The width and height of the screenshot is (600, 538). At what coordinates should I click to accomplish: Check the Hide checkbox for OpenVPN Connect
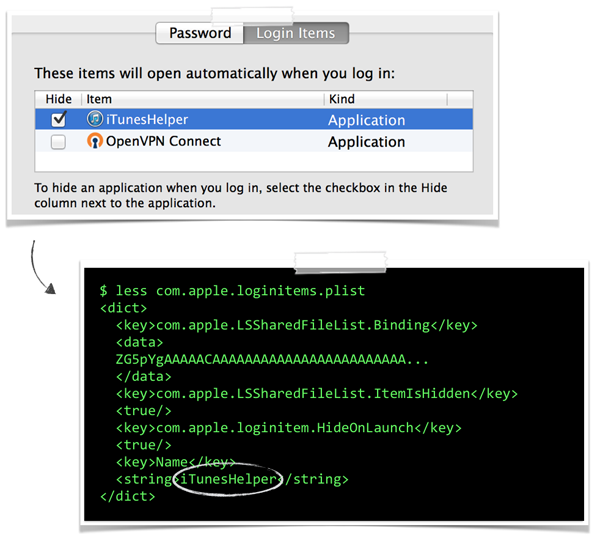pyautogui.click(x=58, y=142)
